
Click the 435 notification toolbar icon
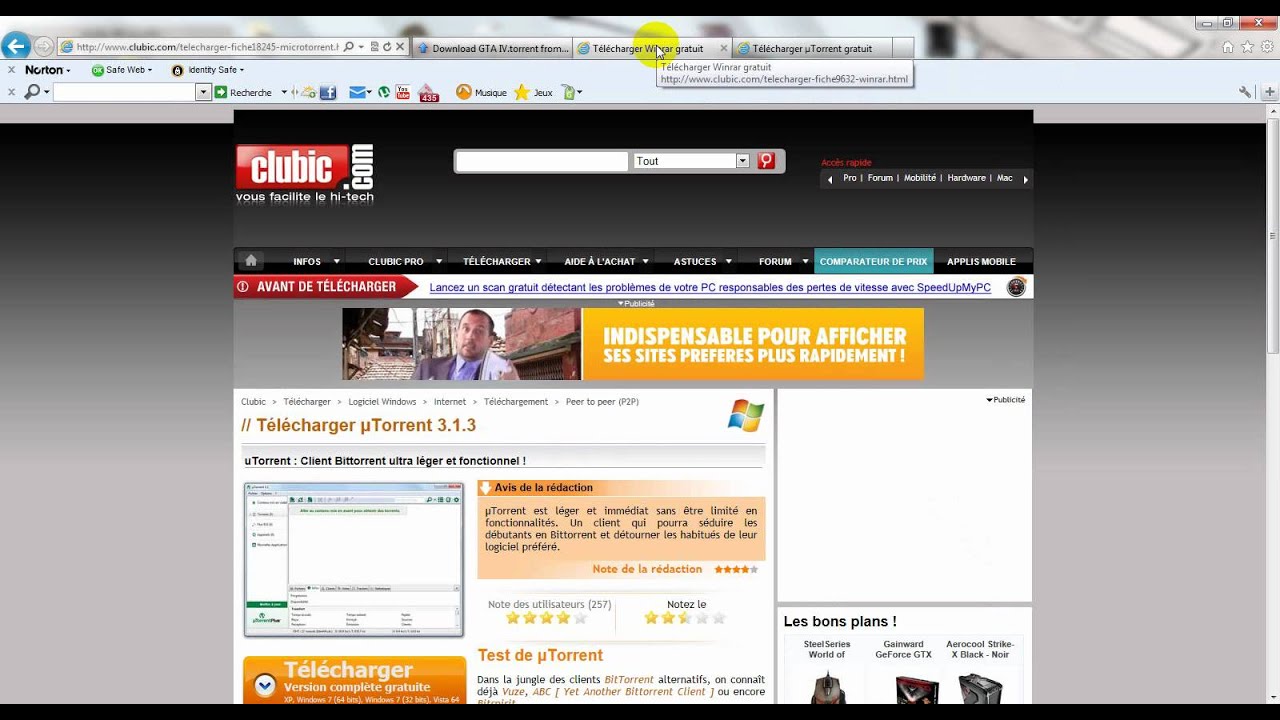pyautogui.click(x=429, y=93)
